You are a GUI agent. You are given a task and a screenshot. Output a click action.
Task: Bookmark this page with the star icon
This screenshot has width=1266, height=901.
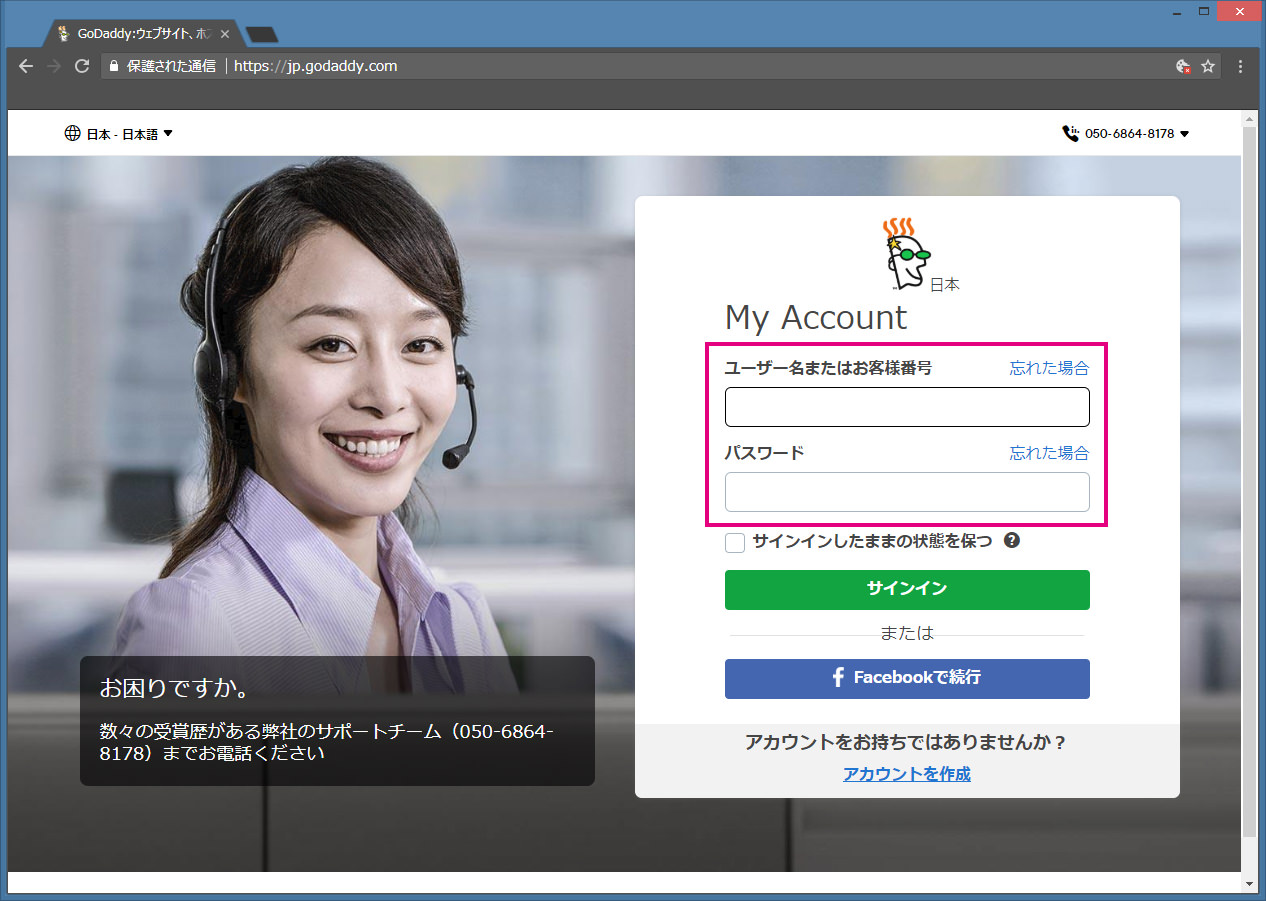point(1208,66)
